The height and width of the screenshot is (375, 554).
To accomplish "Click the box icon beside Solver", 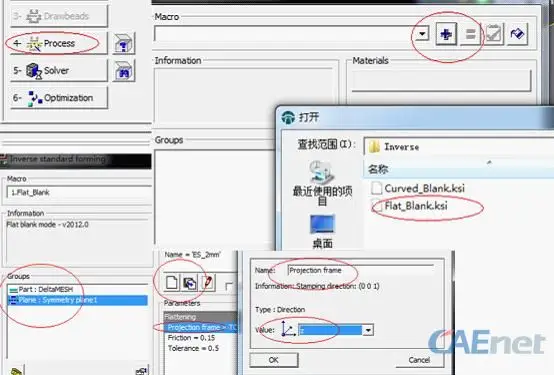I will tap(123, 71).
